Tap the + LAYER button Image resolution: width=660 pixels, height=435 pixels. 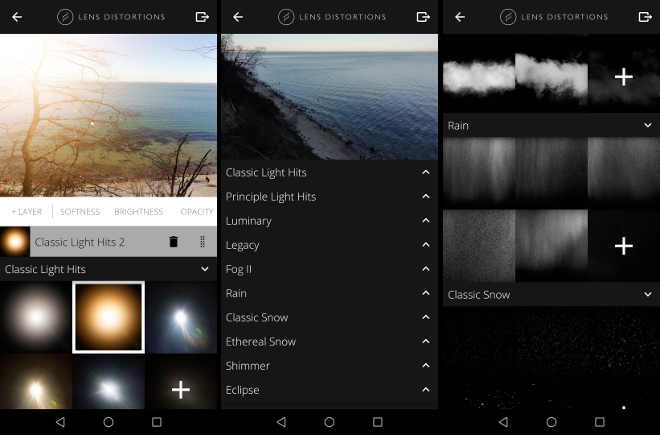27,212
